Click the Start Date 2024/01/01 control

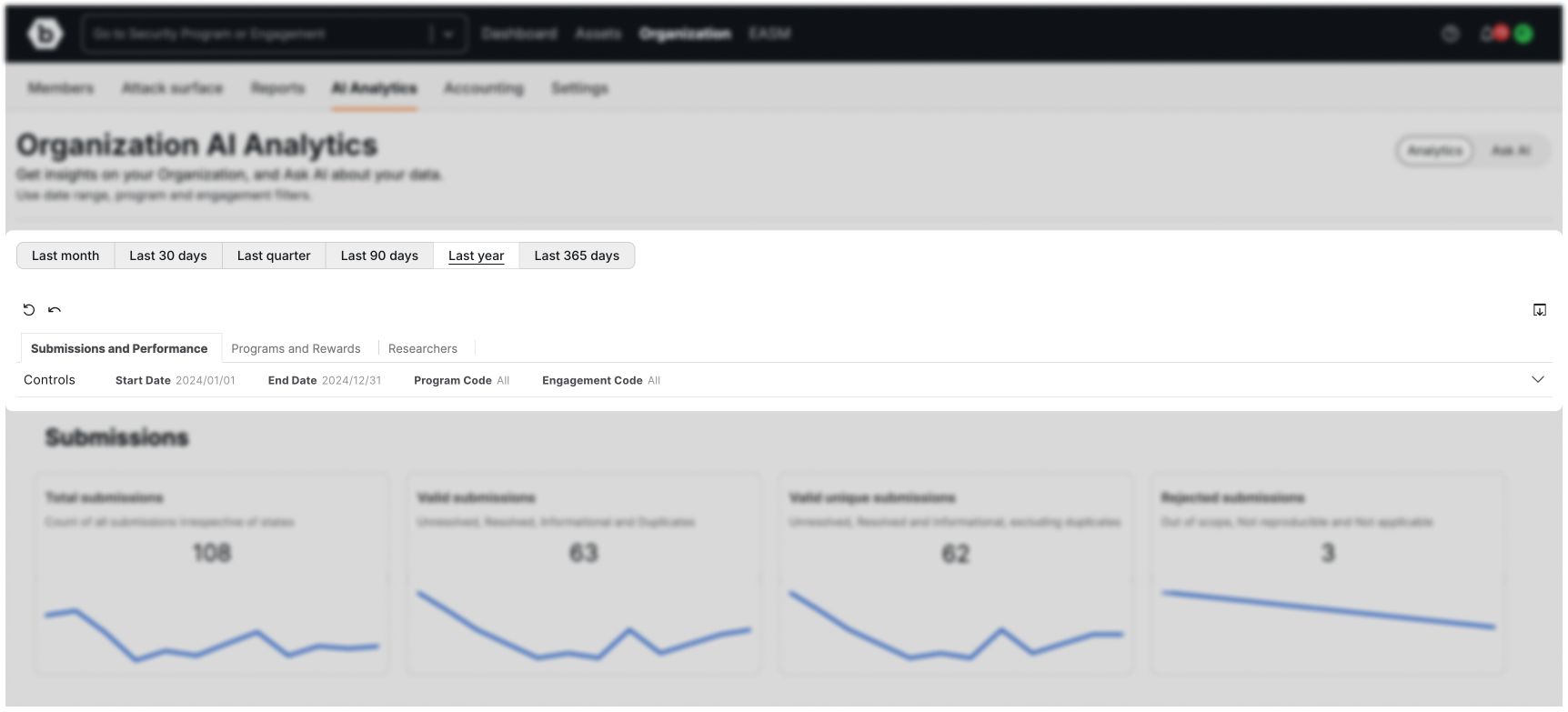point(175,380)
